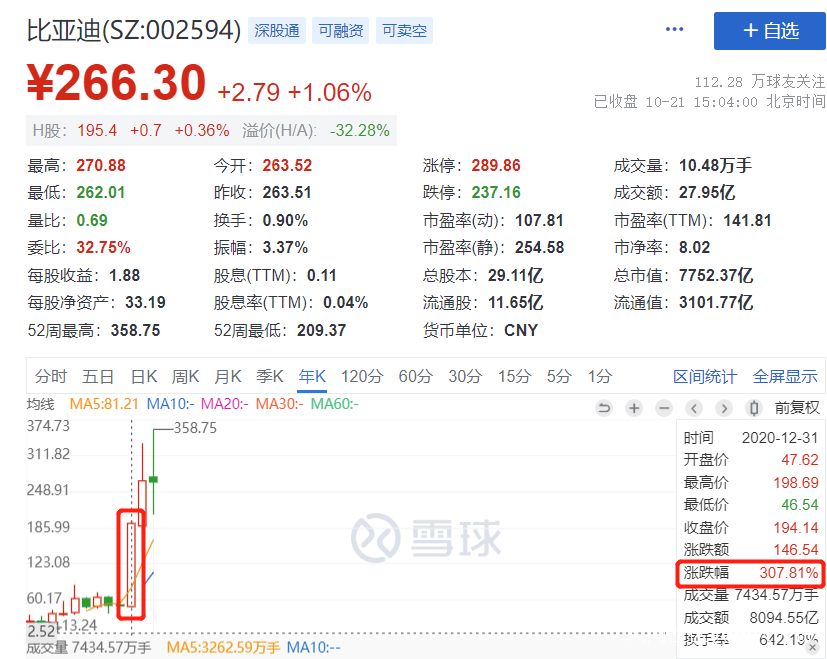Image resolution: width=827 pixels, height=659 pixels.
Task: Switch to the 5分 chart tab
Action: [559, 376]
